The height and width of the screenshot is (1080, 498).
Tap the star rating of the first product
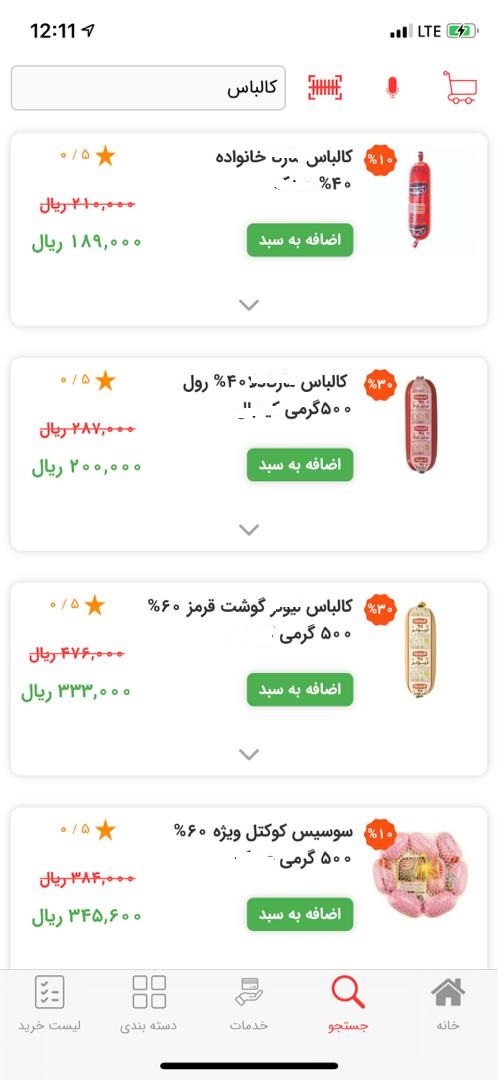point(87,156)
